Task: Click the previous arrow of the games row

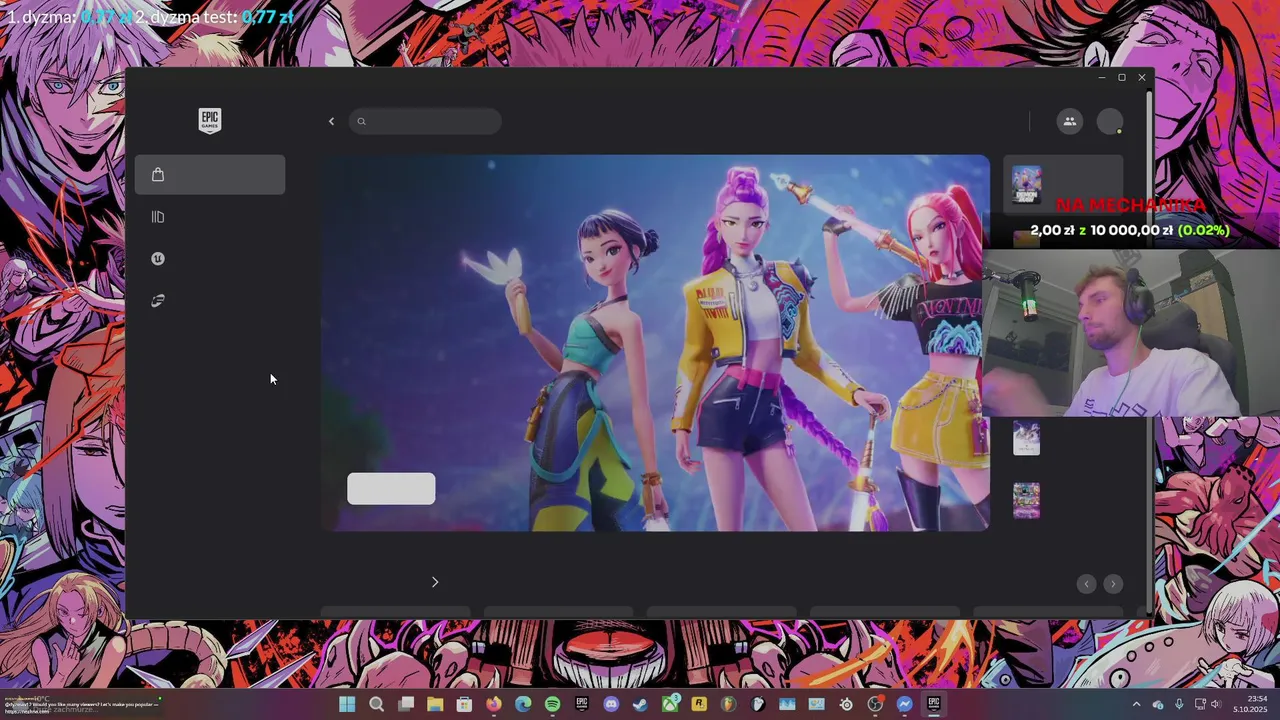Action: pos(1087,584)
